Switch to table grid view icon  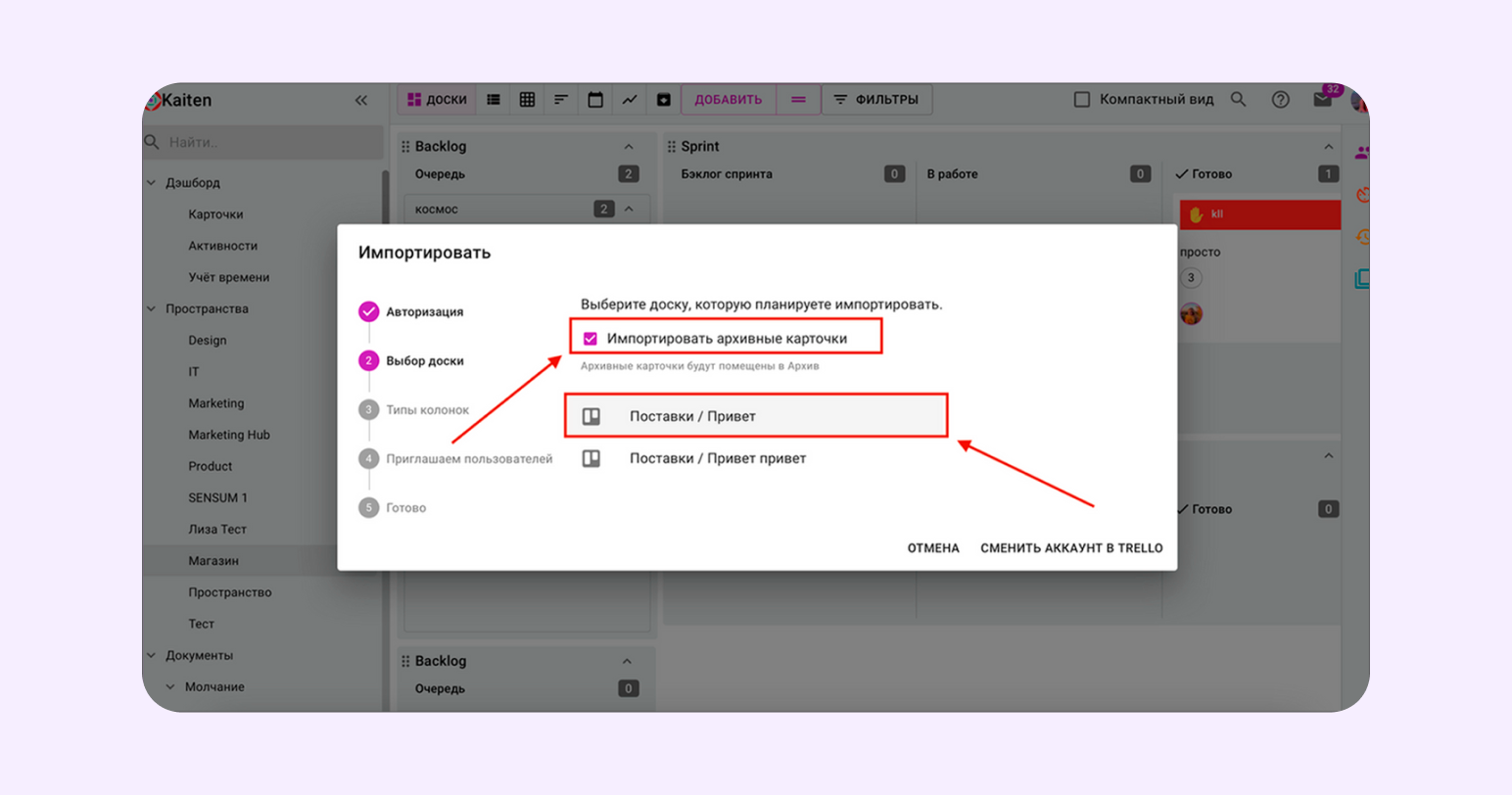(x=527, y=99)
